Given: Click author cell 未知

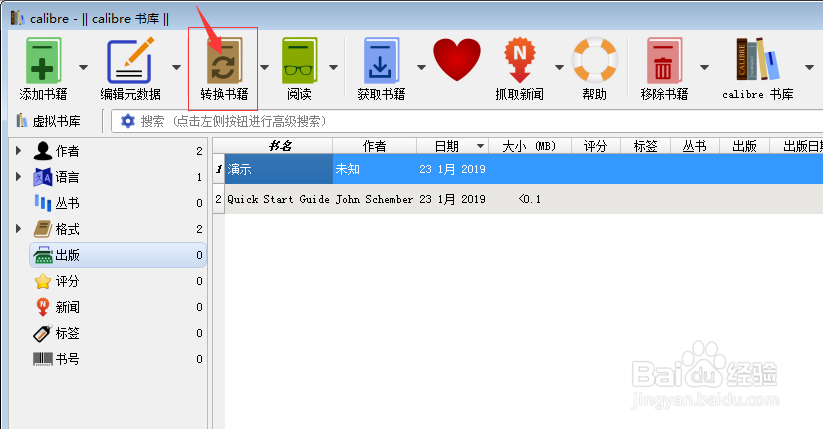Looking at the screenshot, I should tap(375, 169).
